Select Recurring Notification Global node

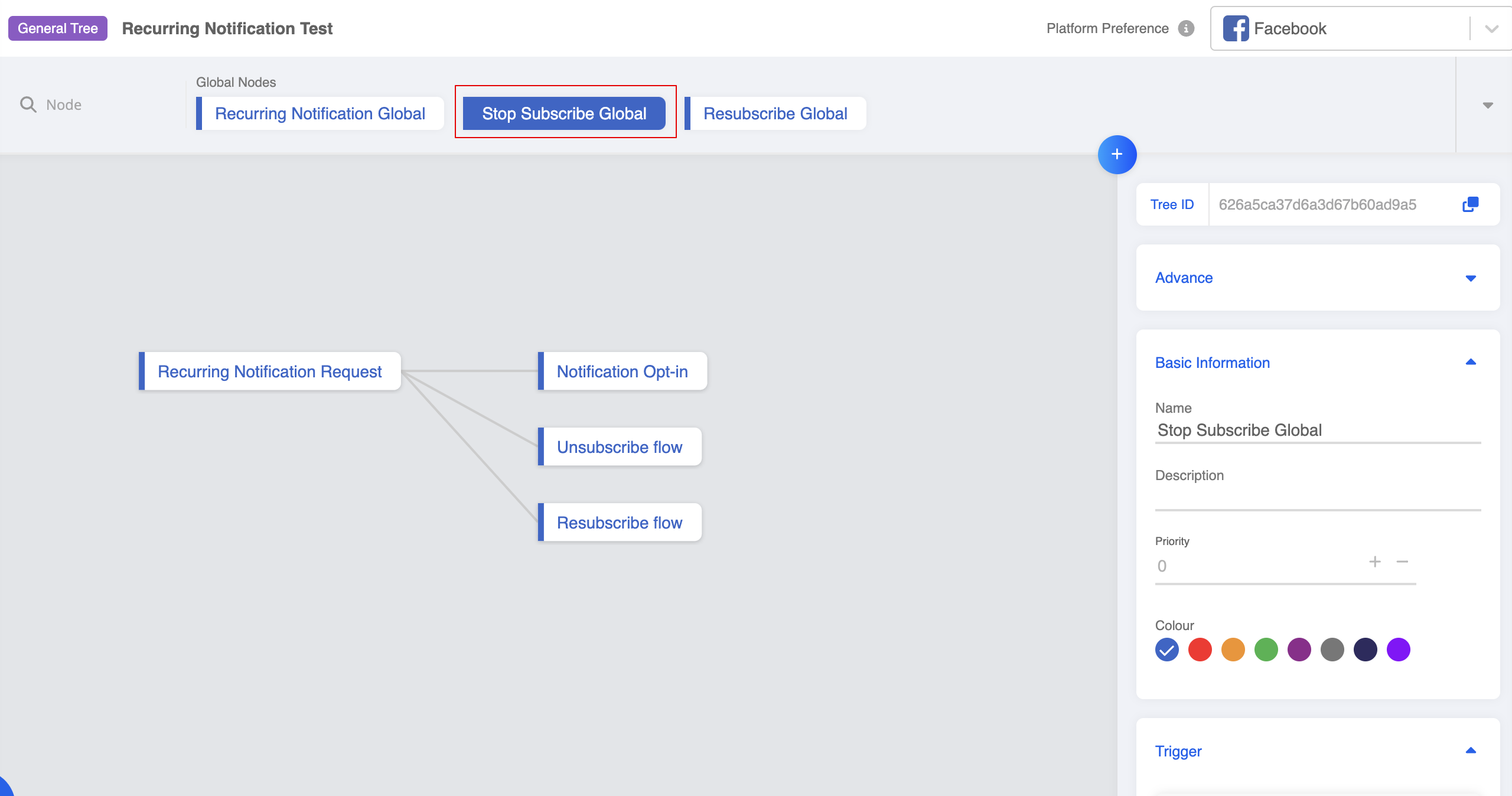click(320, 113)
